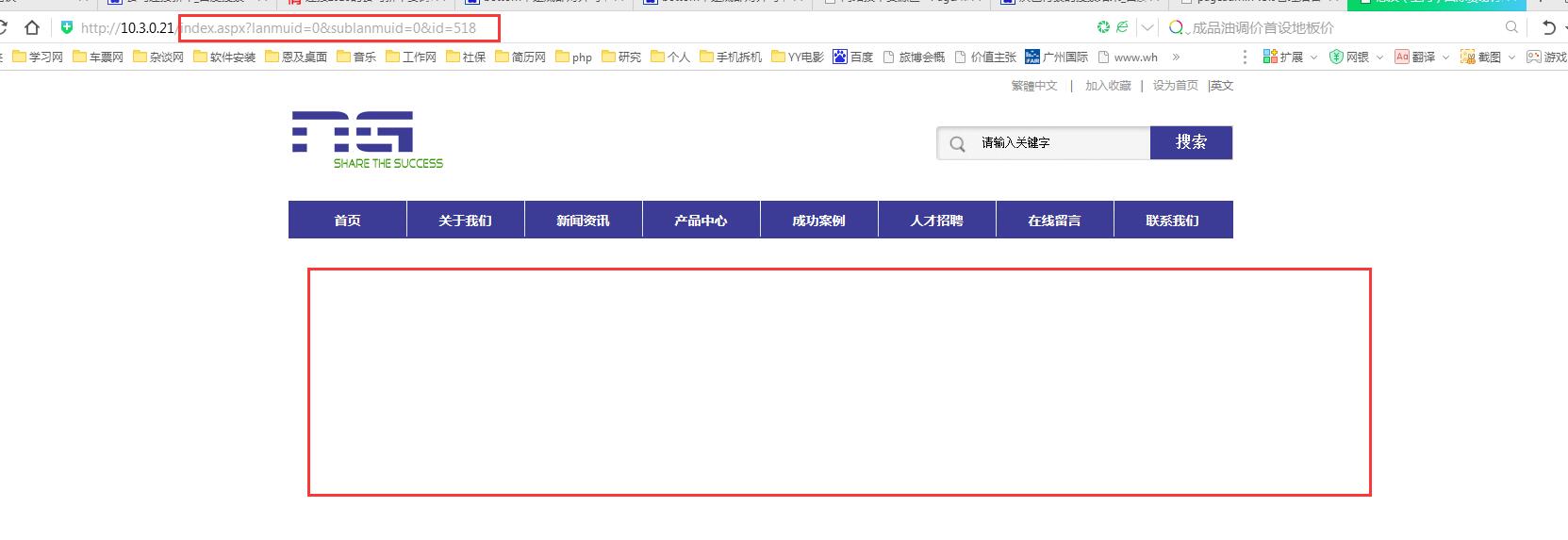Image resolution: width=1568 pixels, height=540 pixels.
Task: Open the 翻译 translate tool
Action: coord(1415,57)
